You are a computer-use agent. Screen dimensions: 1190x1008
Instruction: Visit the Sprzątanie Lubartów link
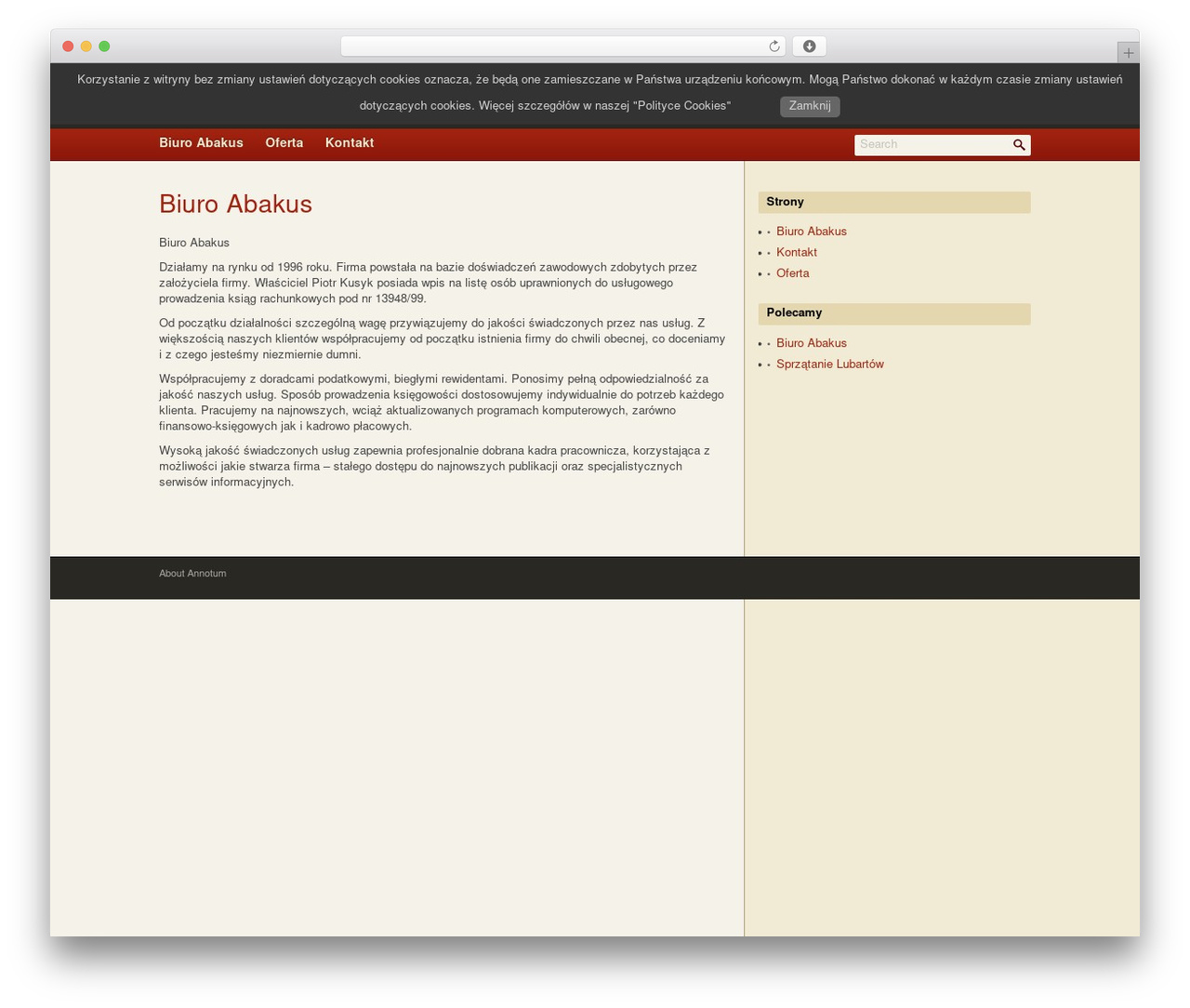[x=830, y=365]
